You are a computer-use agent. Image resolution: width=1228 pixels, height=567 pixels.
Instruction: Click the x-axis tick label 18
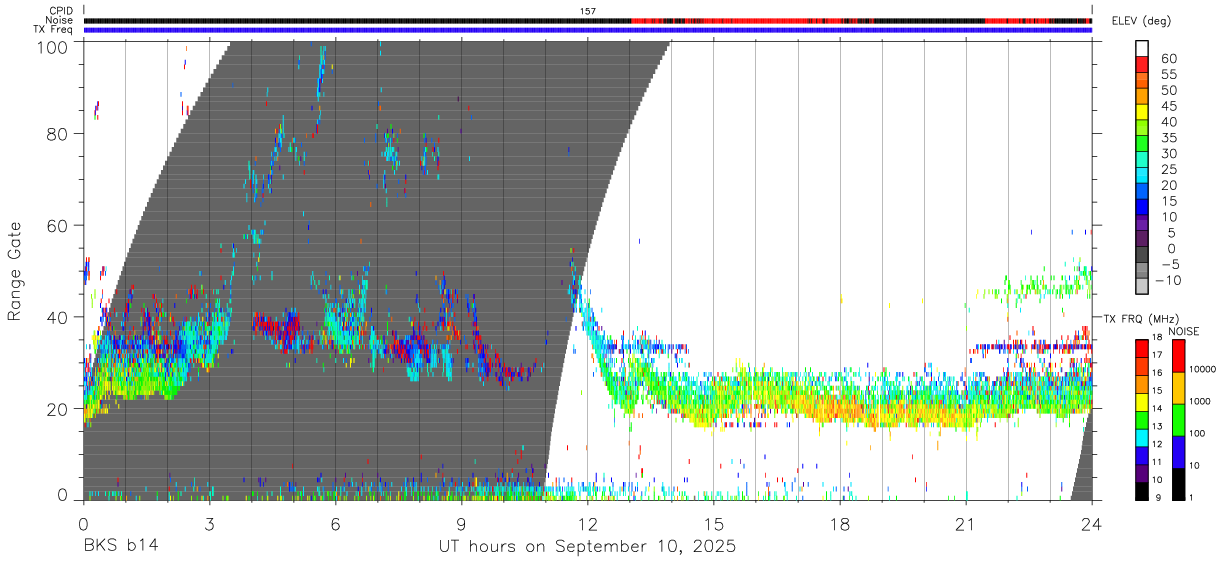(x=840, y=524)
